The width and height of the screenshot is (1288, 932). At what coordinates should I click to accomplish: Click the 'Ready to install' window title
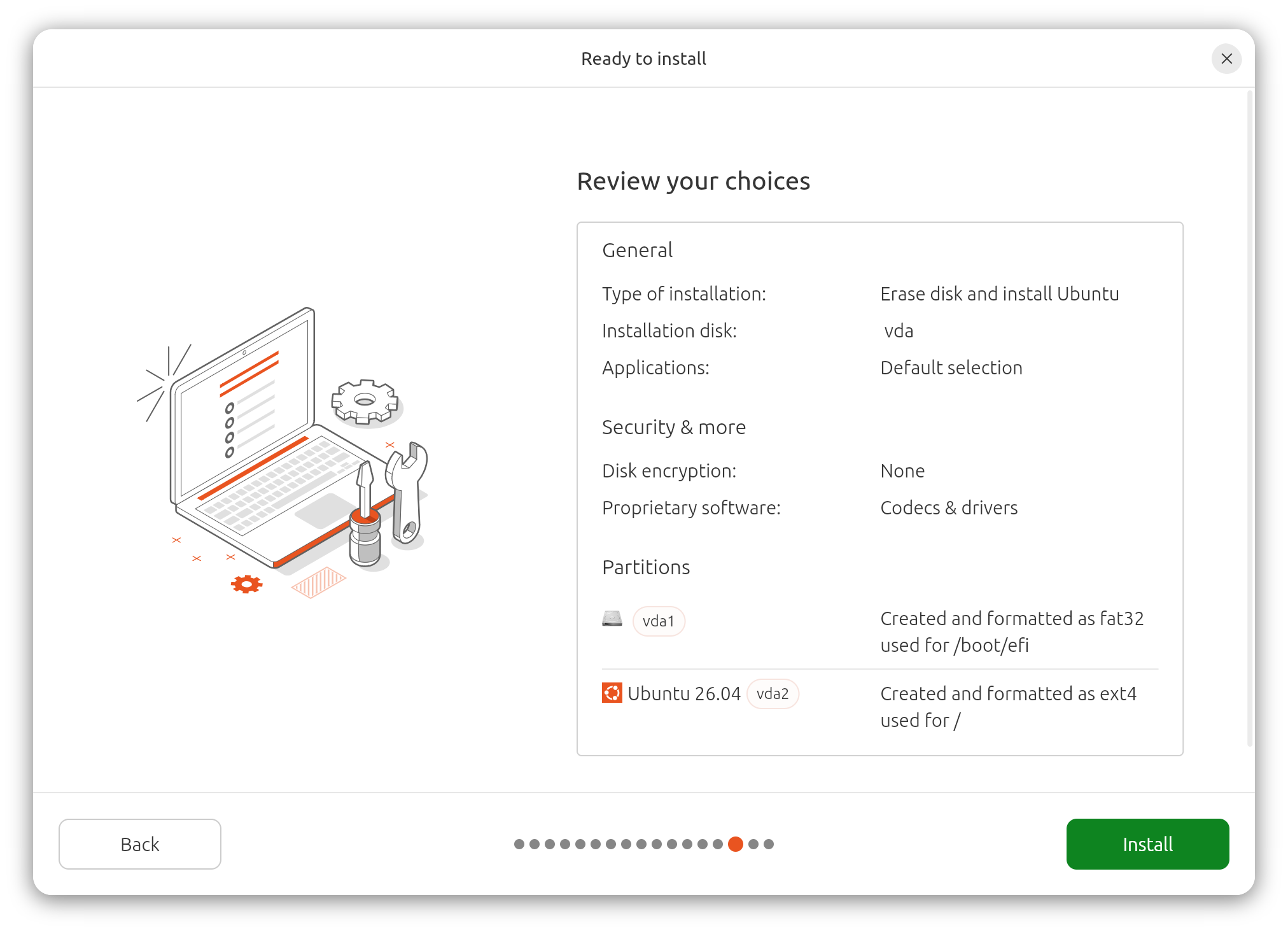pos(643,59)
